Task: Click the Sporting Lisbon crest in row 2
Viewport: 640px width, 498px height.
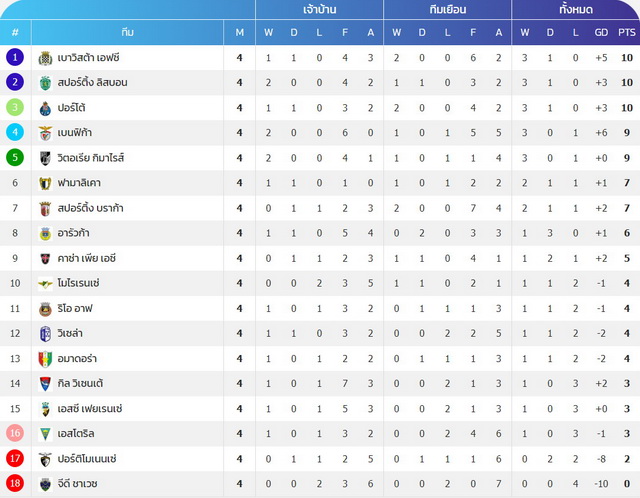Action: [45, 83]
